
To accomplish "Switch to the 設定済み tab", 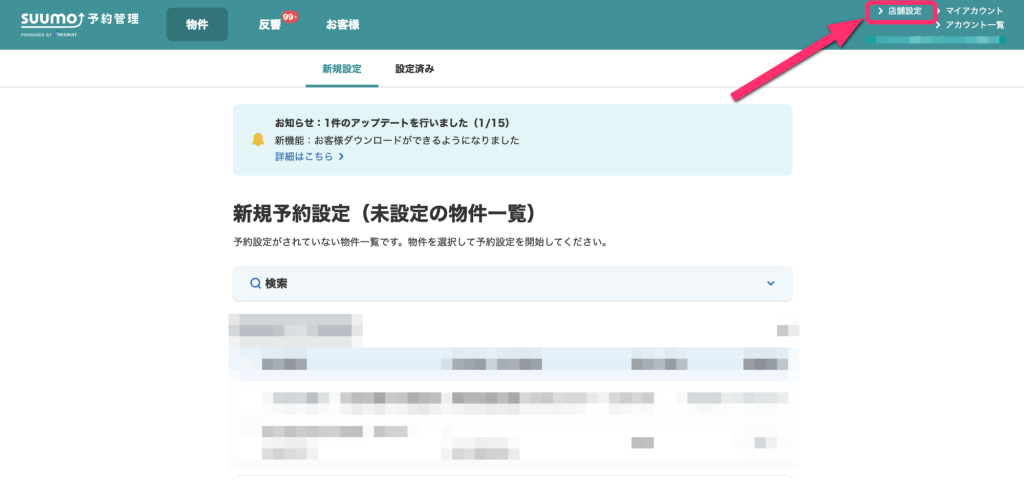I will [414, 69].
